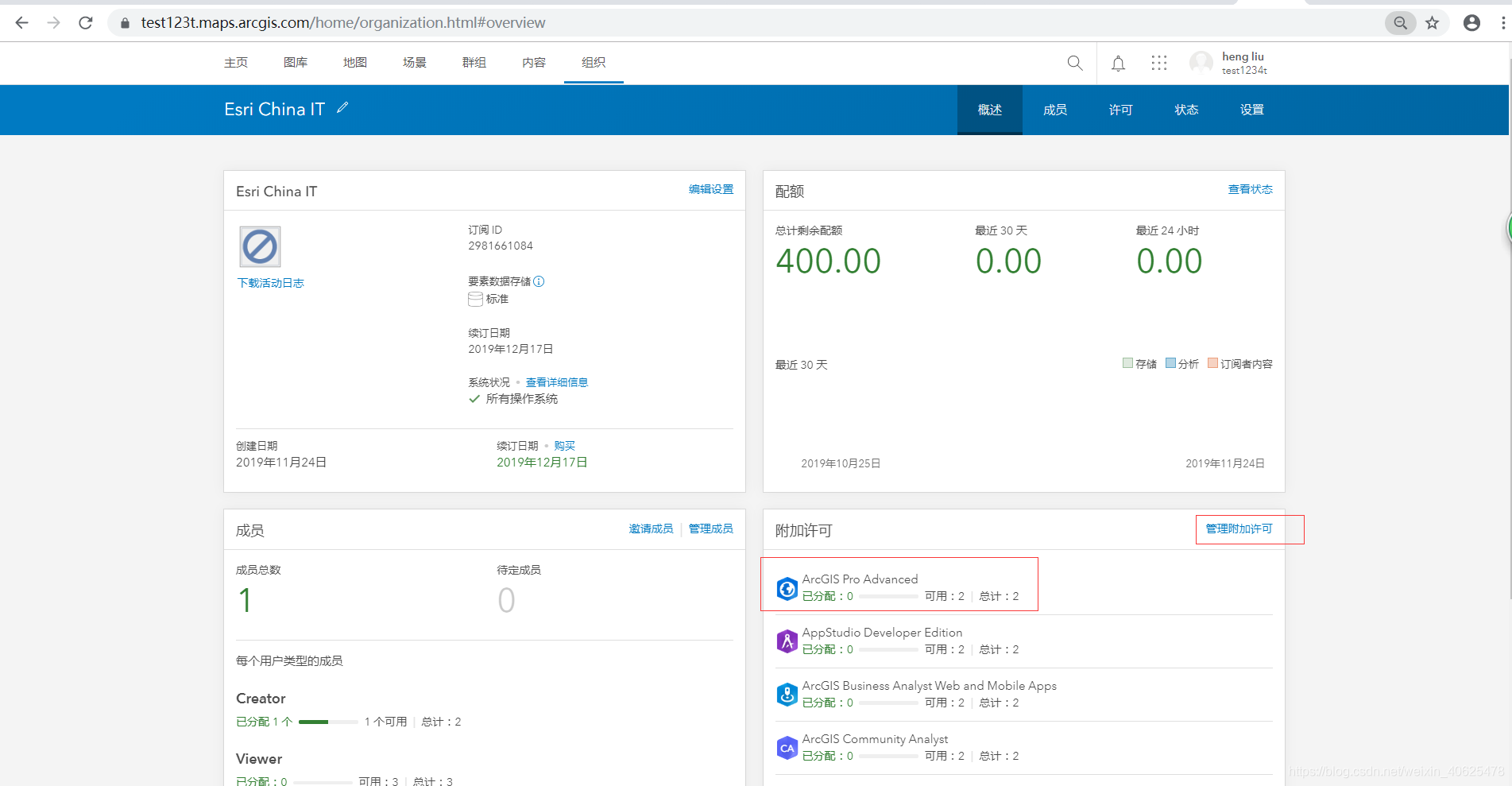Switch to the 成员 organization tab

pyautogui.click(x=1055, y=110)
